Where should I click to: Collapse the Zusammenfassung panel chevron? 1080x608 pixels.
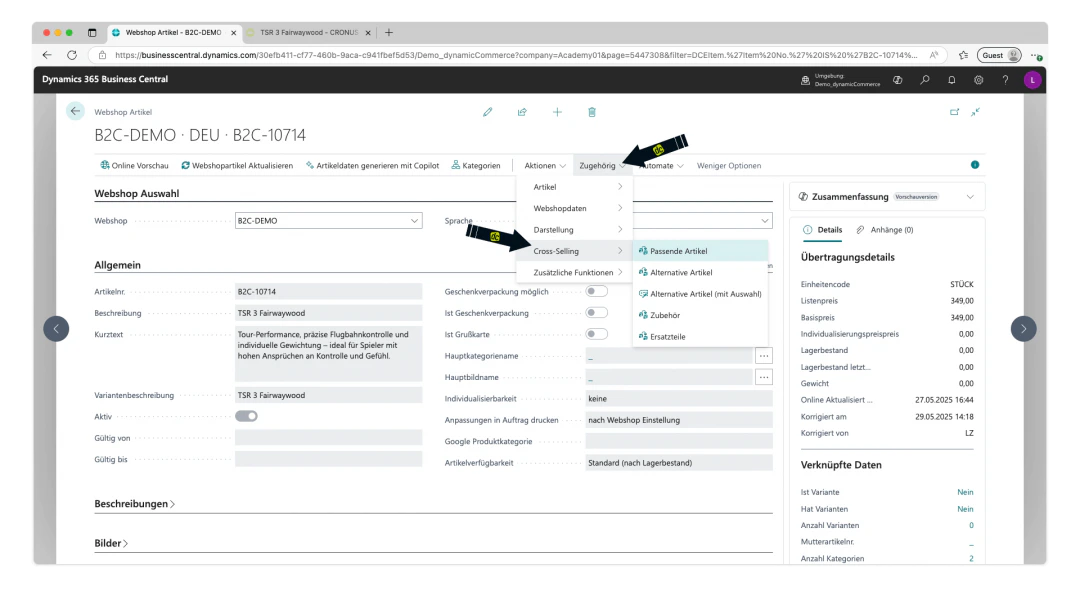(970, 197)
